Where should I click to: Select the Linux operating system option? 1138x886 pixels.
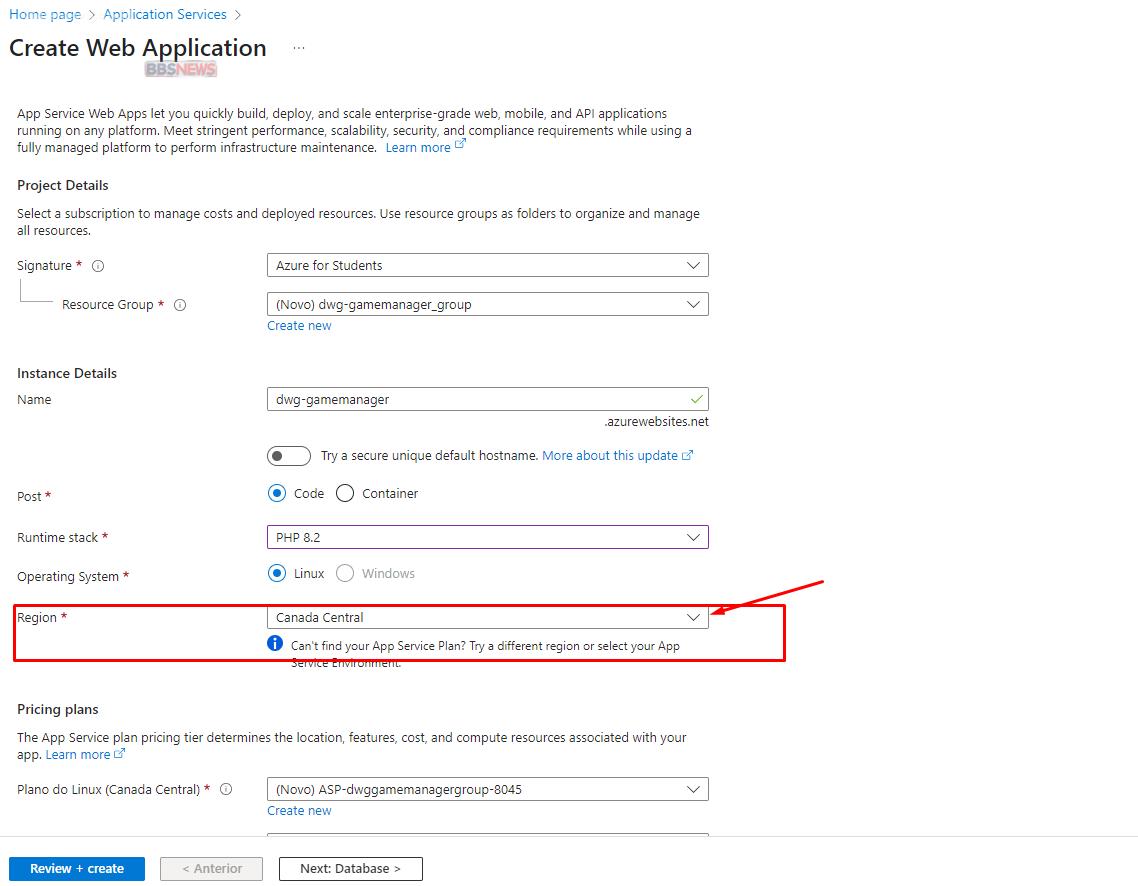click(277, 574)
